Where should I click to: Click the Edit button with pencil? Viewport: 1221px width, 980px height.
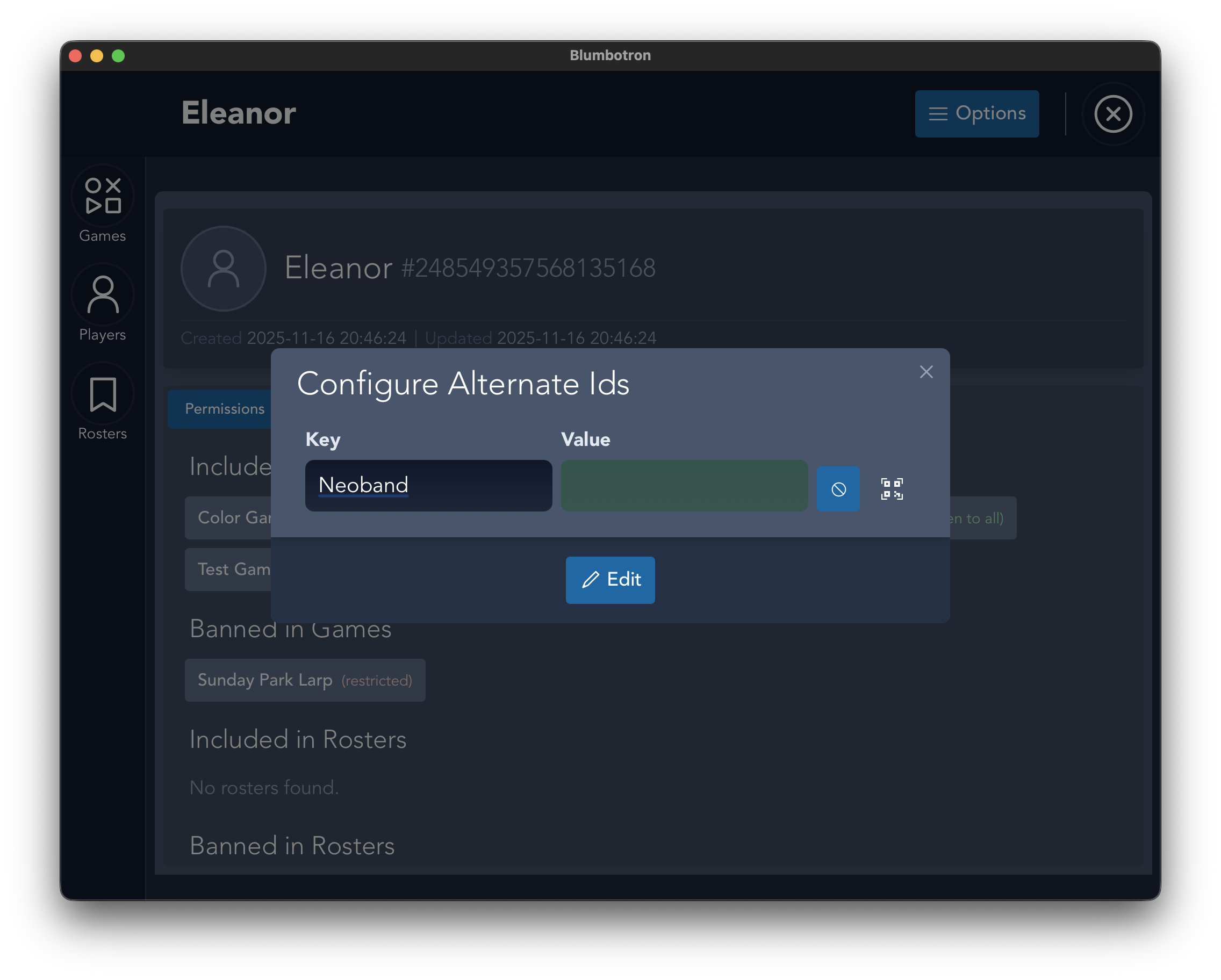point(610,580)
